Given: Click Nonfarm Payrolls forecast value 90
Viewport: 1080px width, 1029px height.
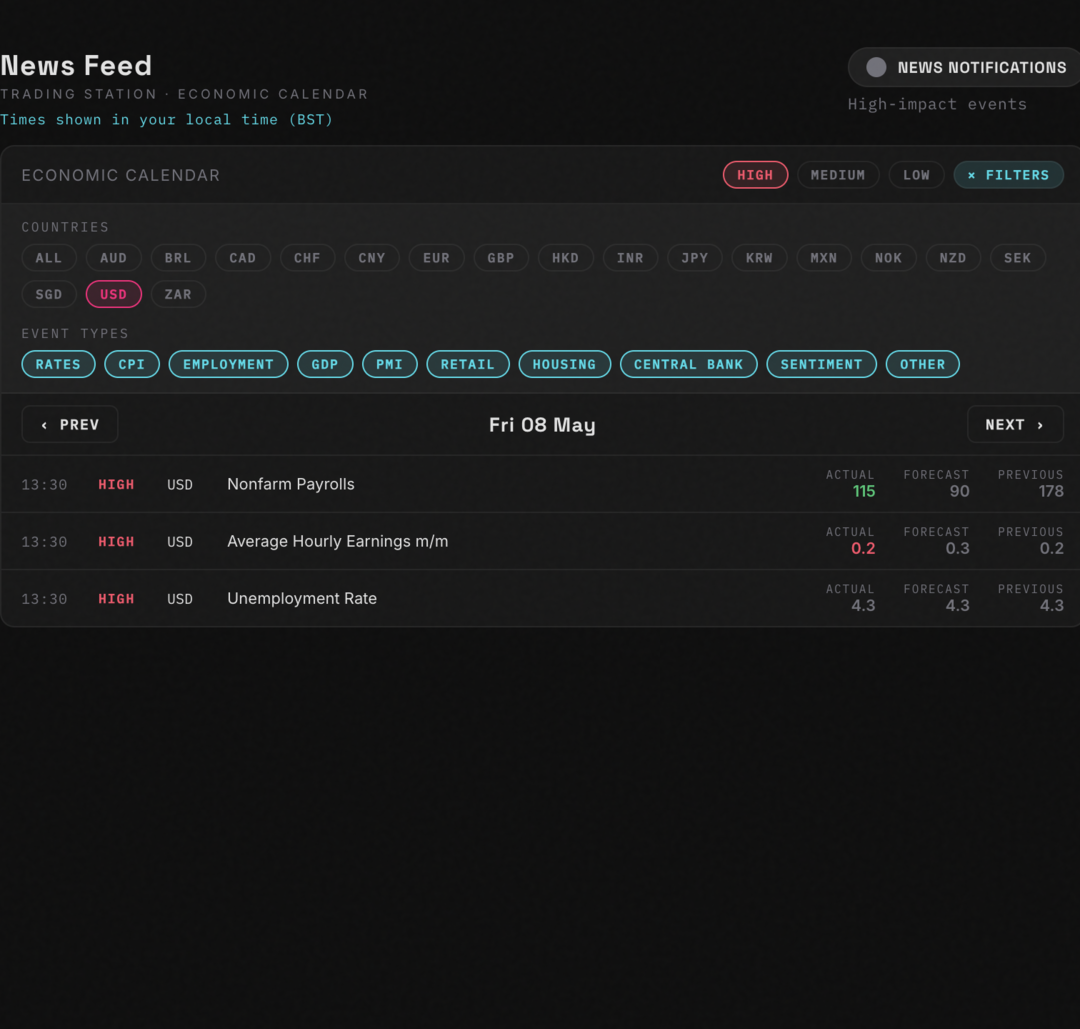Looking at the screenshot, I should coord(959,491).
